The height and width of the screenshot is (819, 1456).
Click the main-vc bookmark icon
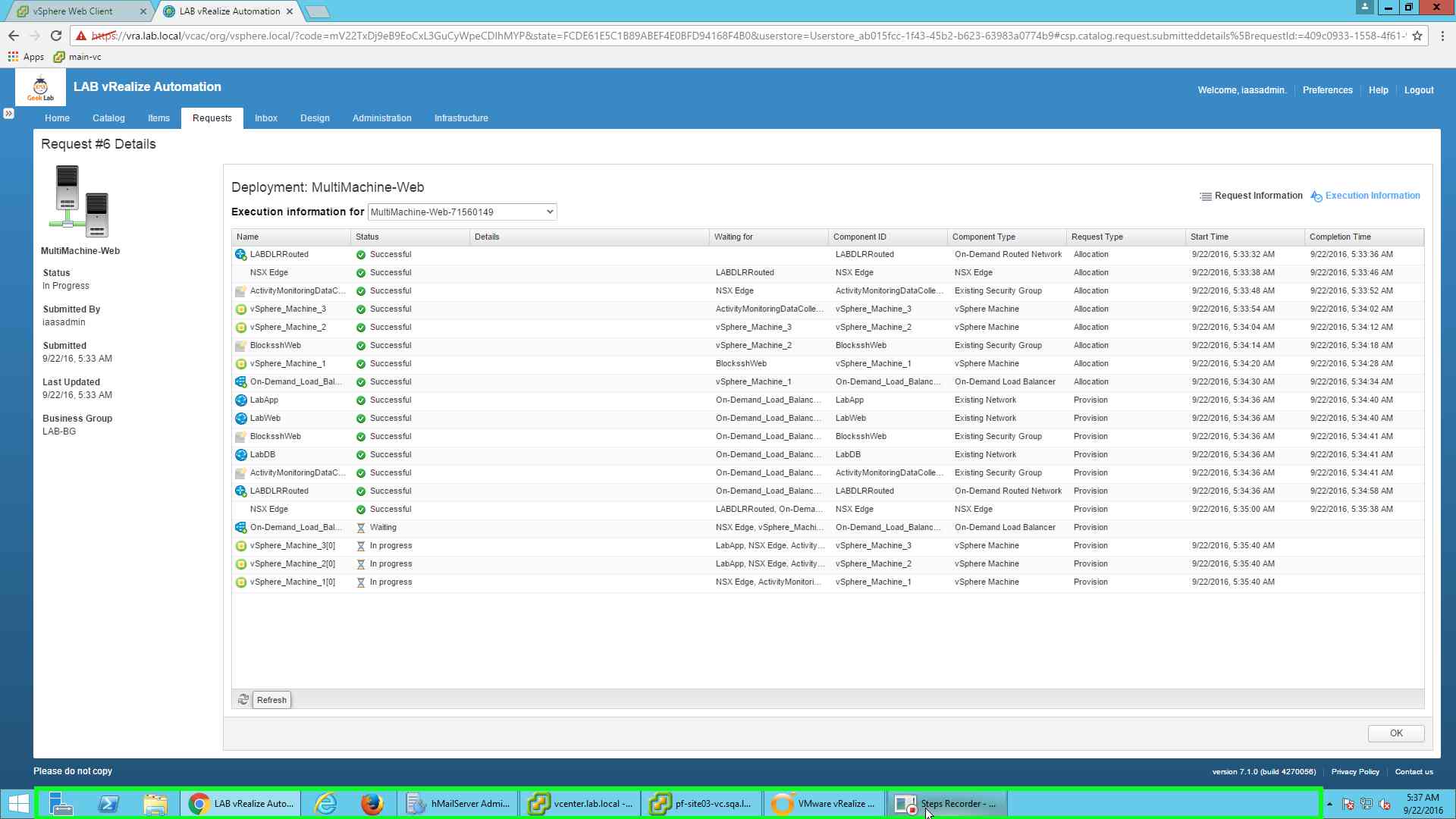(59, 57)
